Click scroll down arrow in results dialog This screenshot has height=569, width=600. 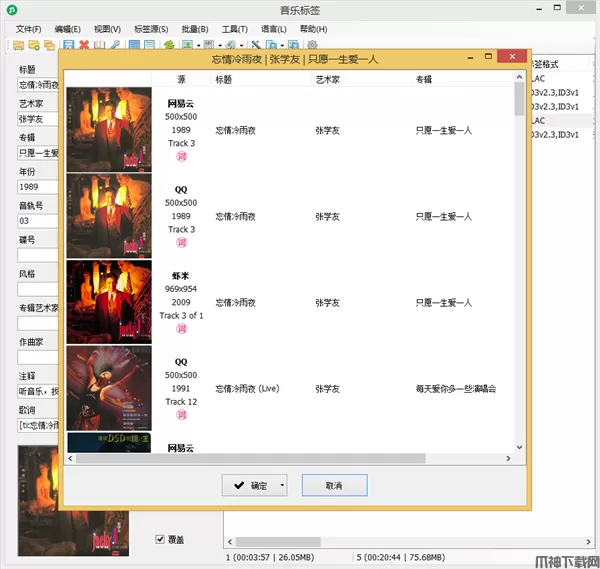[x=519, y=447]
